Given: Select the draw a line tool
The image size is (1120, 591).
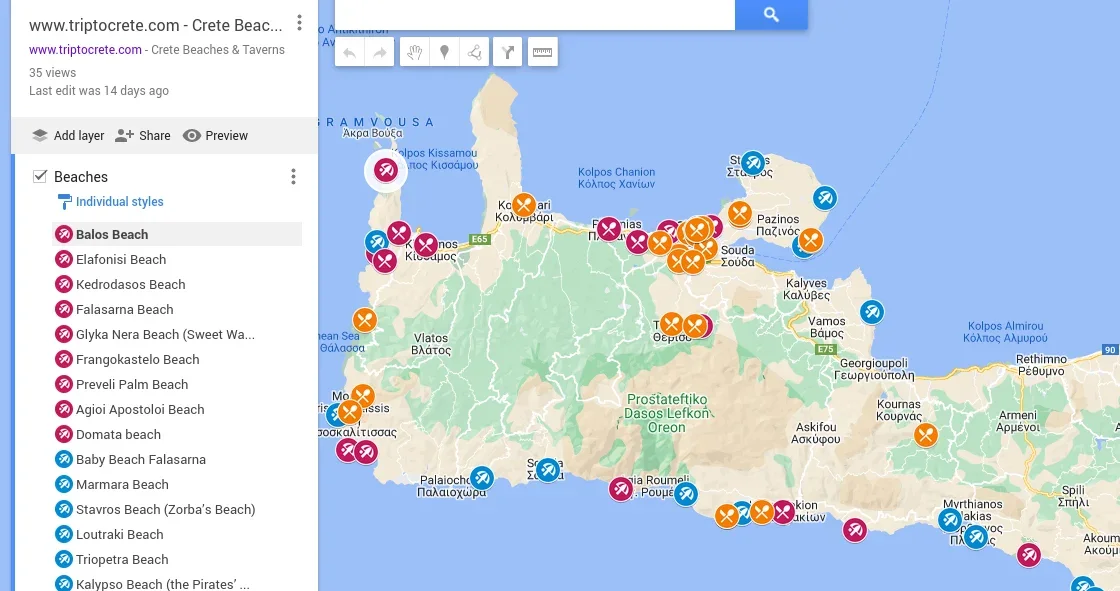Looking at the screenshot, I should 474,52.
